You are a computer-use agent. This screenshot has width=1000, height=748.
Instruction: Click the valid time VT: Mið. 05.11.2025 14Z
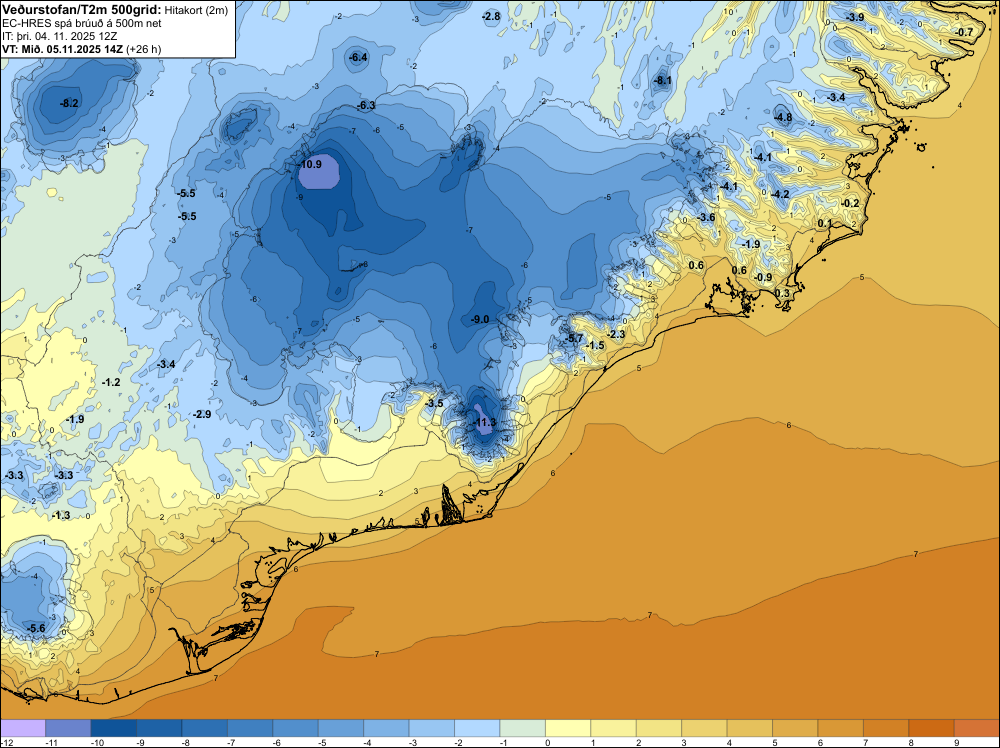(62, 49)
